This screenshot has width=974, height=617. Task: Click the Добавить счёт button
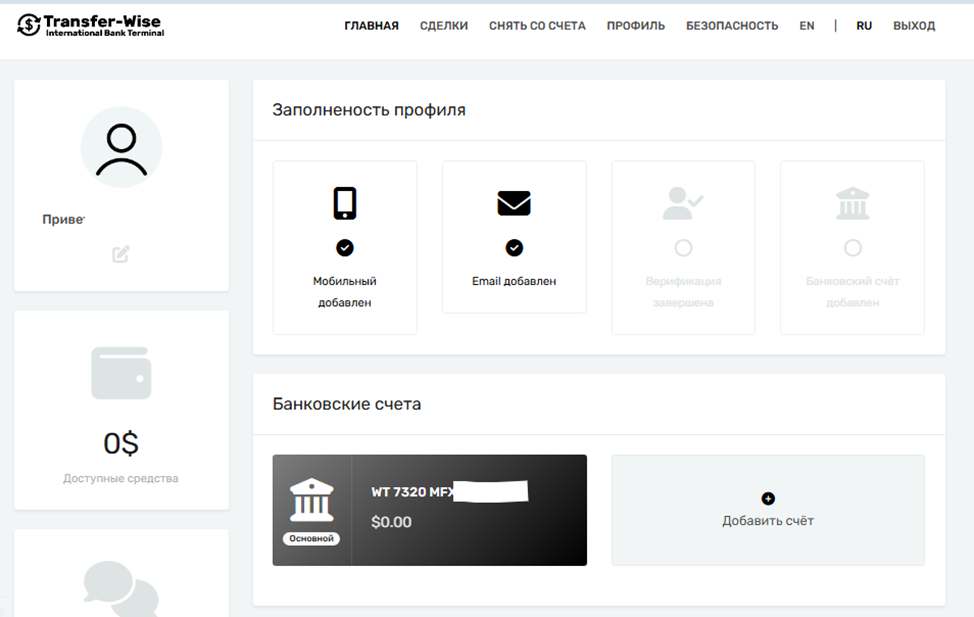coord(768,511)
